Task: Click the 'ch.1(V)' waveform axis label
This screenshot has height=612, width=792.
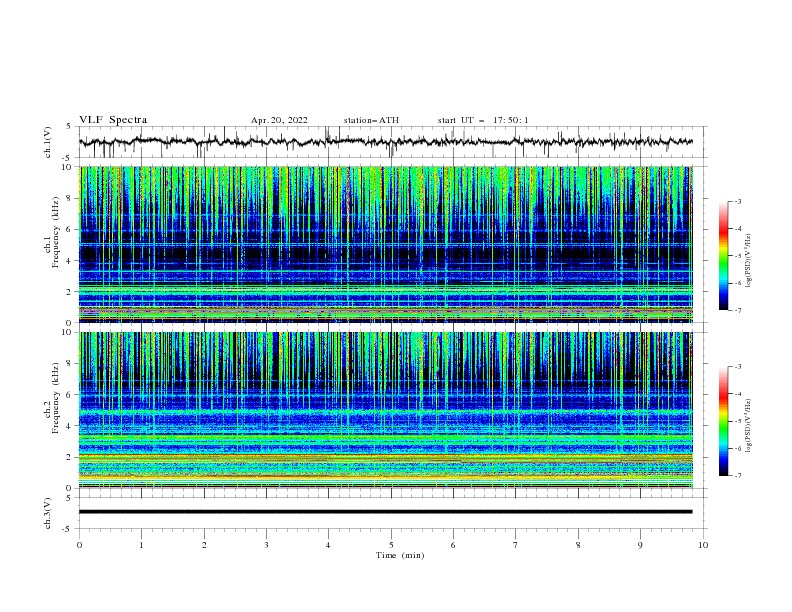Action: [x=48, y=142]
